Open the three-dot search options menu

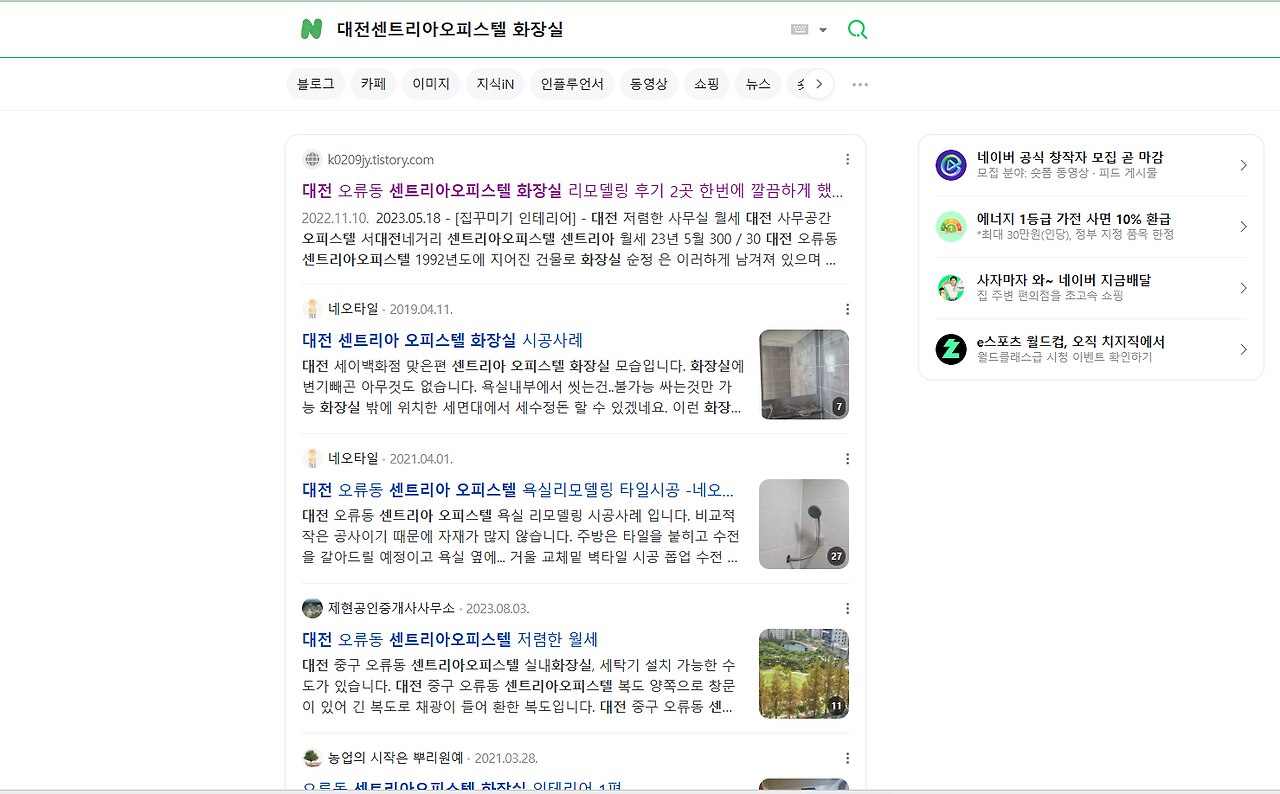click(860, 84)
